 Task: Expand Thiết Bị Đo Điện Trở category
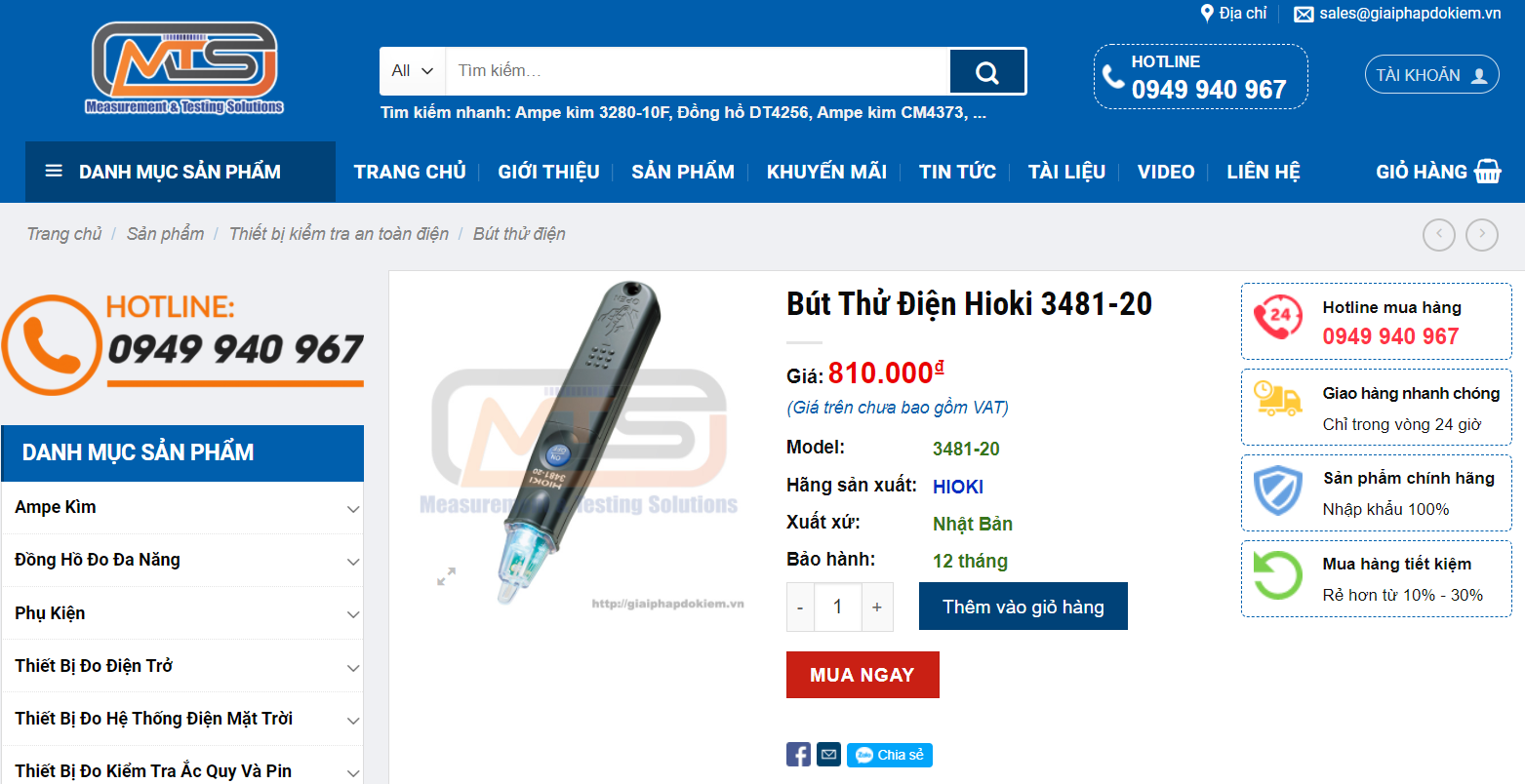pyautogui.click(x=353, y=667)
